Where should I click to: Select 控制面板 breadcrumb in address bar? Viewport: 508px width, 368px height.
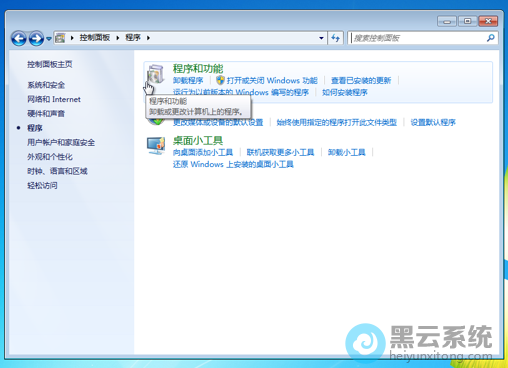pyautogui.click(x=95, y=38)
